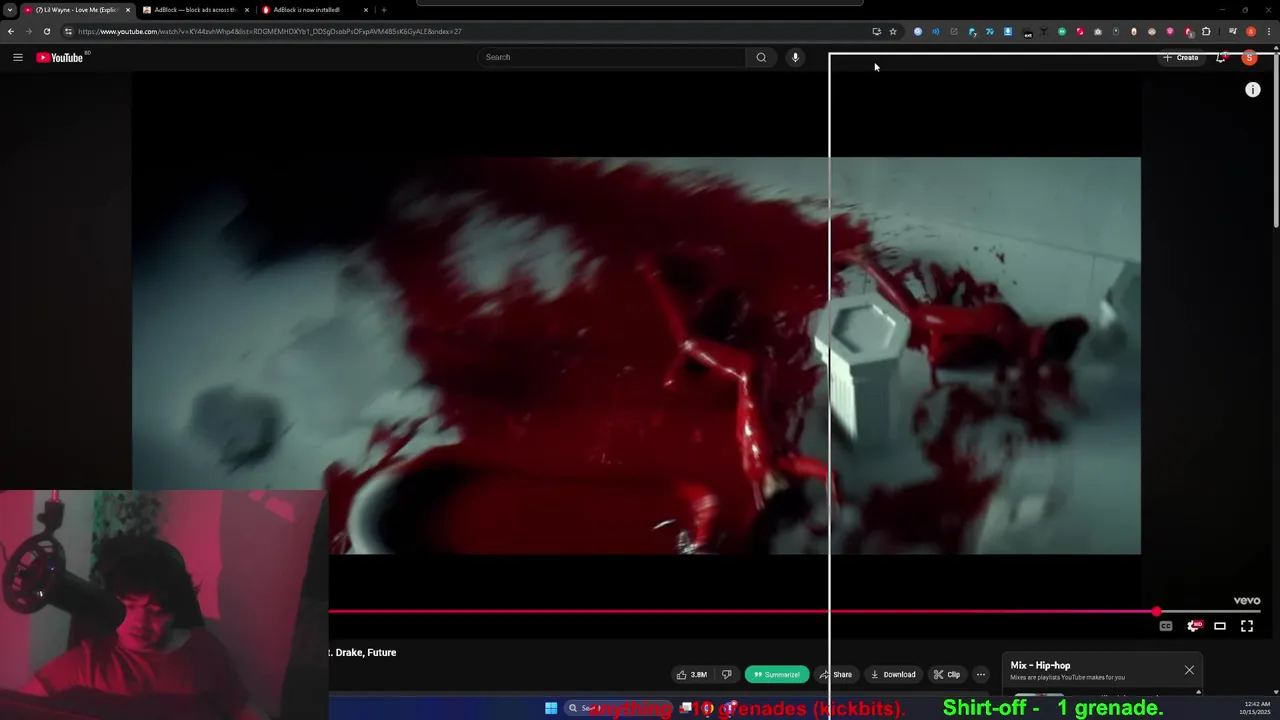Open YouTube notifications bell
This screenshot has width=1280, height=720.
click(x=1221, y=57)
